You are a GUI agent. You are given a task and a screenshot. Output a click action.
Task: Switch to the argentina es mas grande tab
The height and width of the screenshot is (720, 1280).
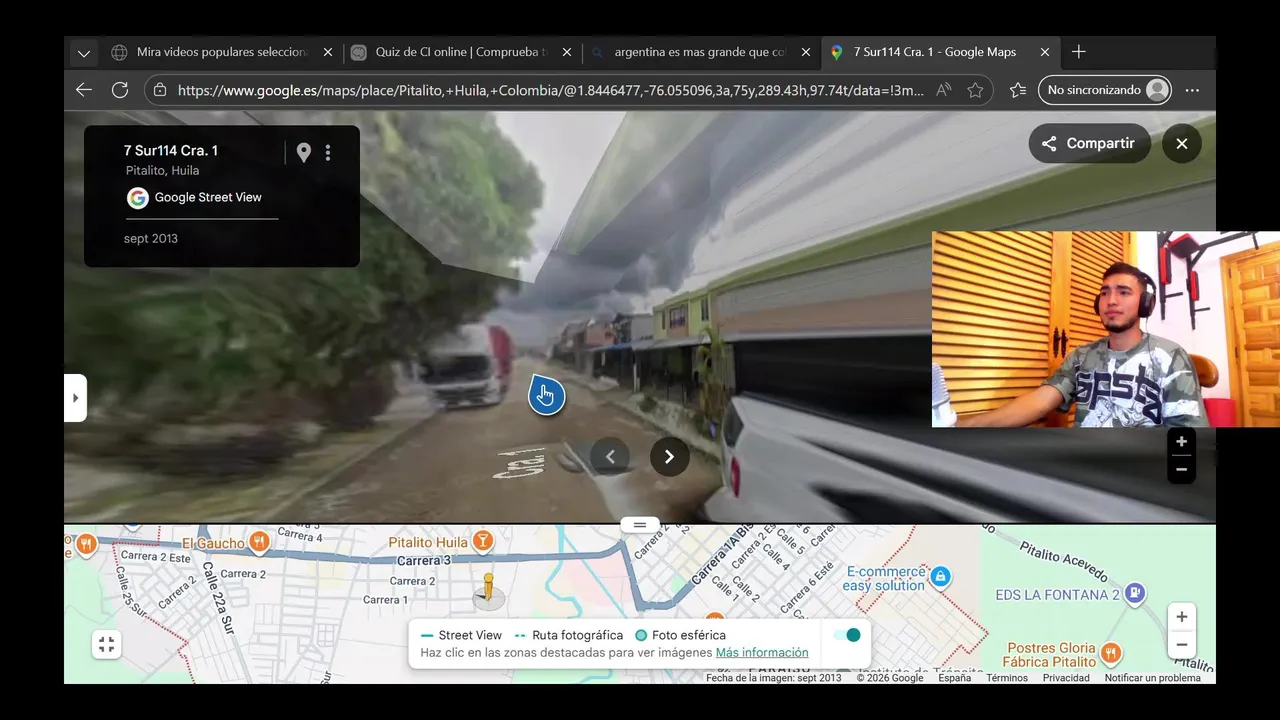tap(700, 52)
